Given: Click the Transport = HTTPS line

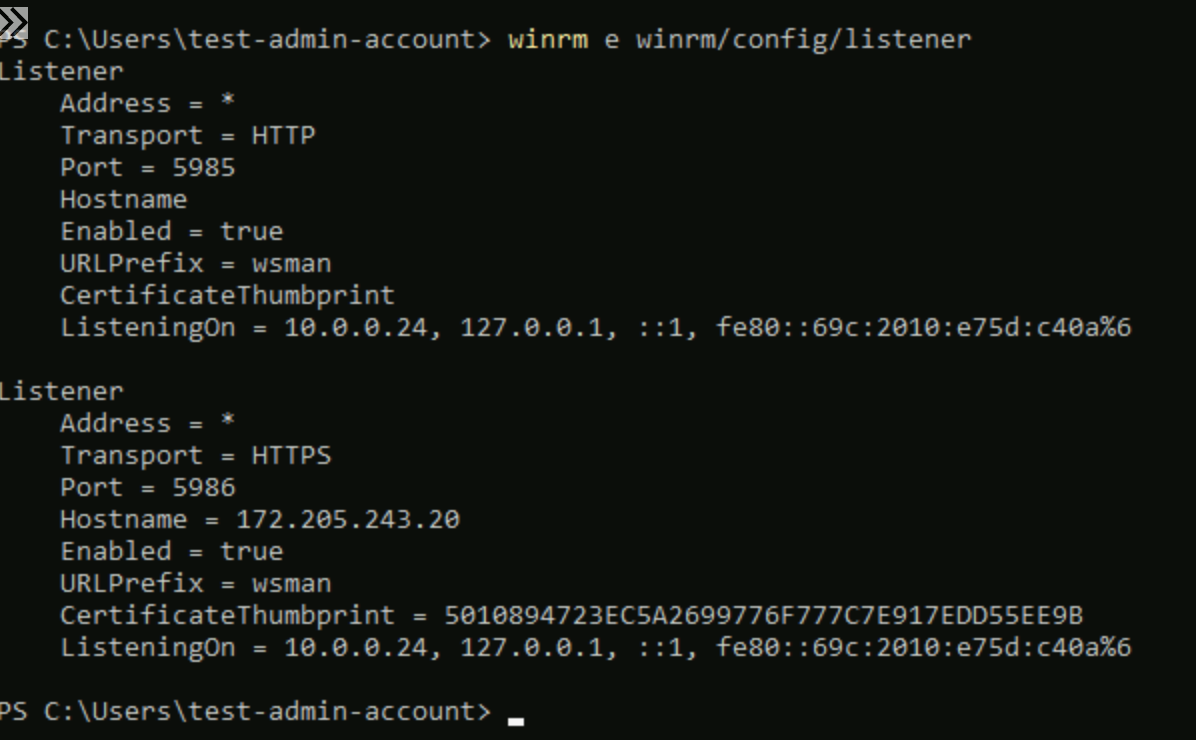Looking at the screenshot, I should click(x=196, y=456).
